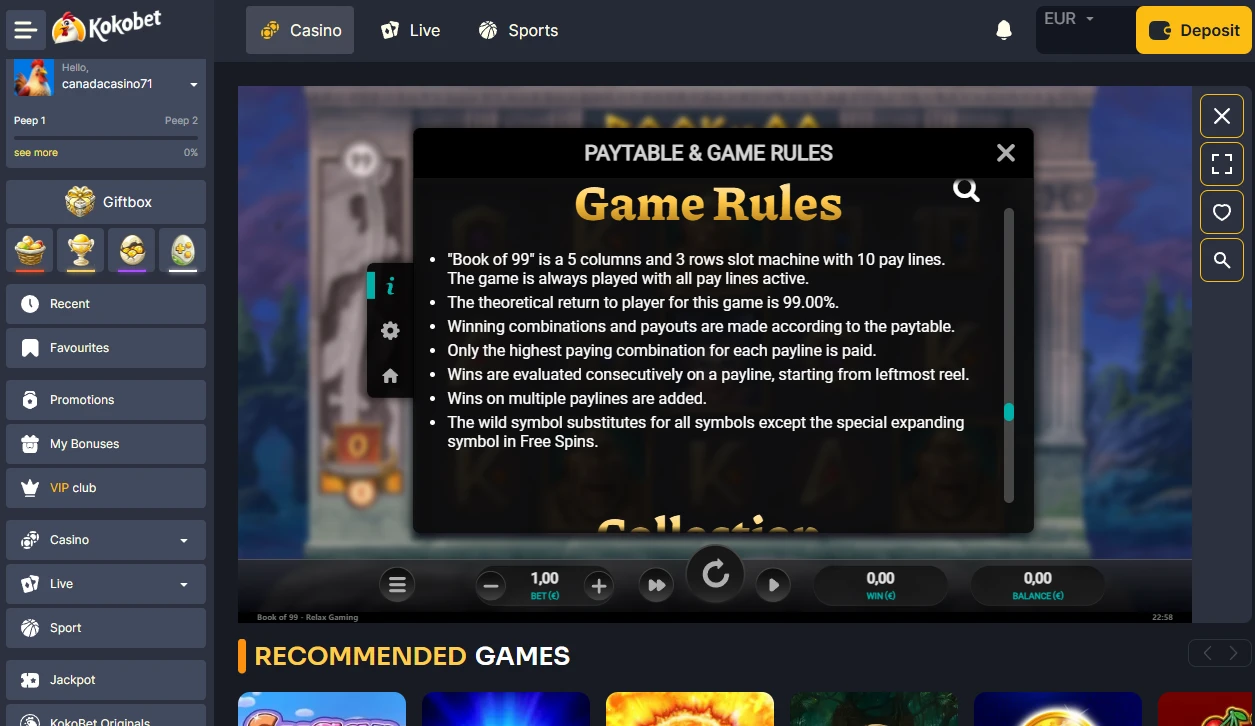Click the game home icon
This screenshot has height=726, width=1255.
(x=390, y=376)
